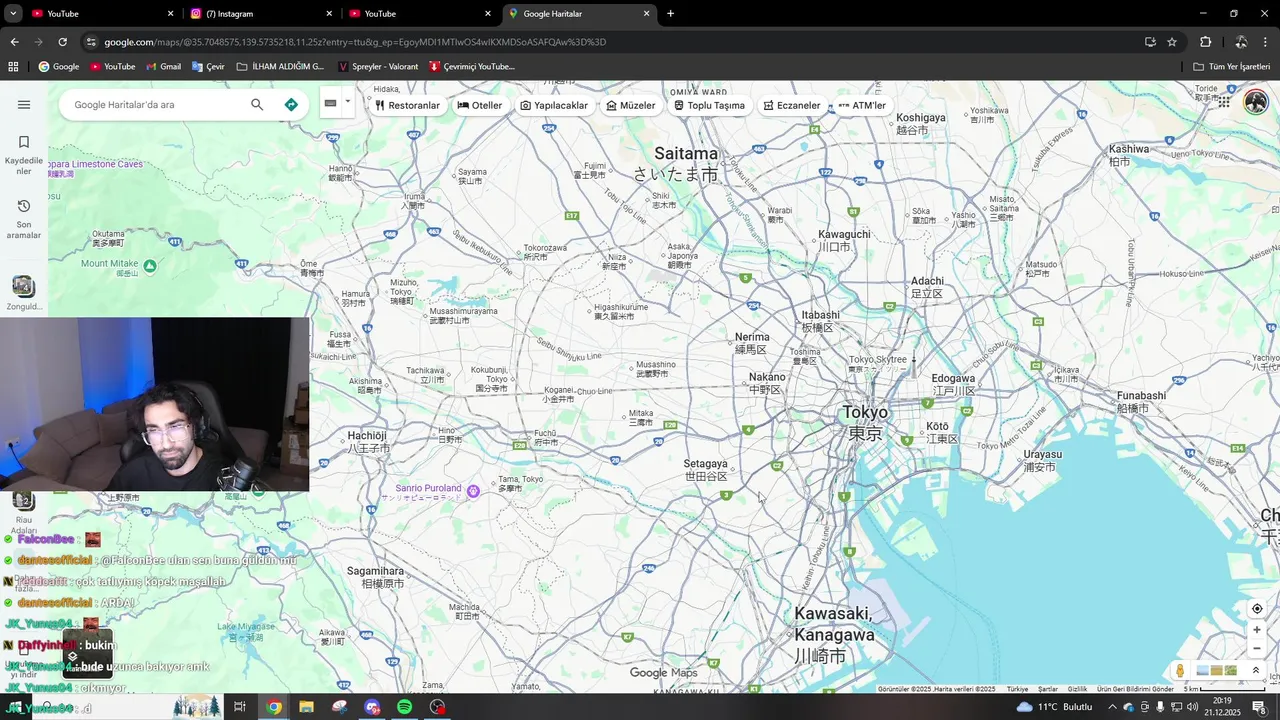The width and height of the screenshot is (1280, 720).
Task: Open the weather widget 11°C Bulutlu
Action: click(1054, 707)
